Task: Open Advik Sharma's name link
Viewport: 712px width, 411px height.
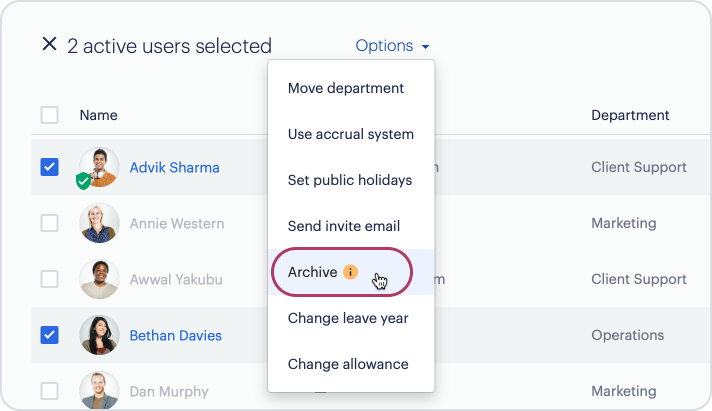Action: pyautogui.click(x=174, y=168)
